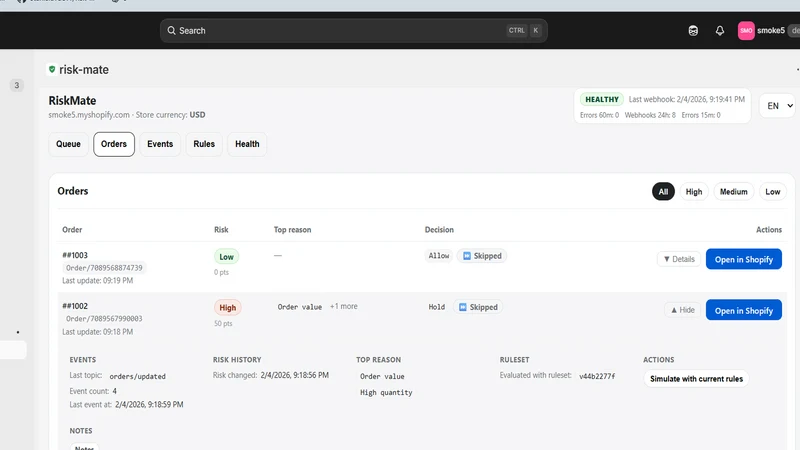Click the Order value reason chip in #1002 row
This screenshot has width=800, height=450.
tap(299, 307)
